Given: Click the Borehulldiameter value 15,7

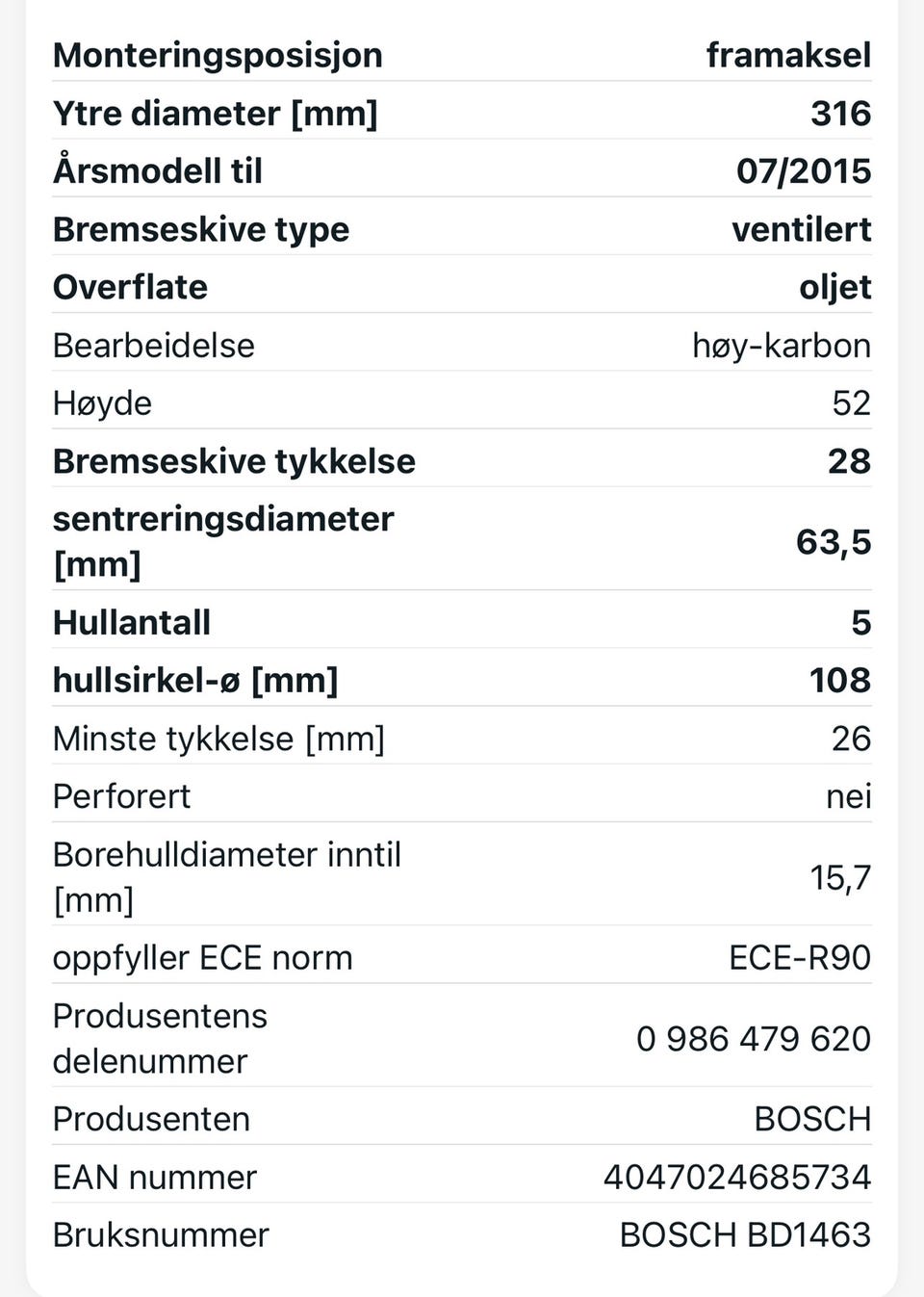Looking at the screenshot, I should (839, 877).
